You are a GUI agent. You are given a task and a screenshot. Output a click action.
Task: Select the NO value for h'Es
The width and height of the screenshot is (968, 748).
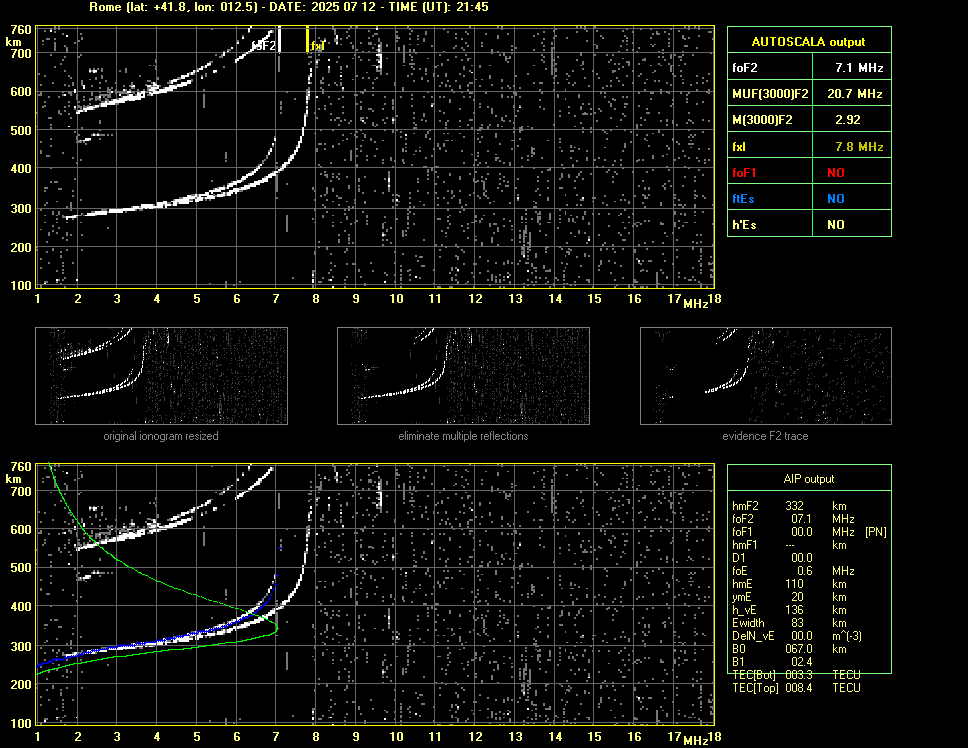click(836, 225)
